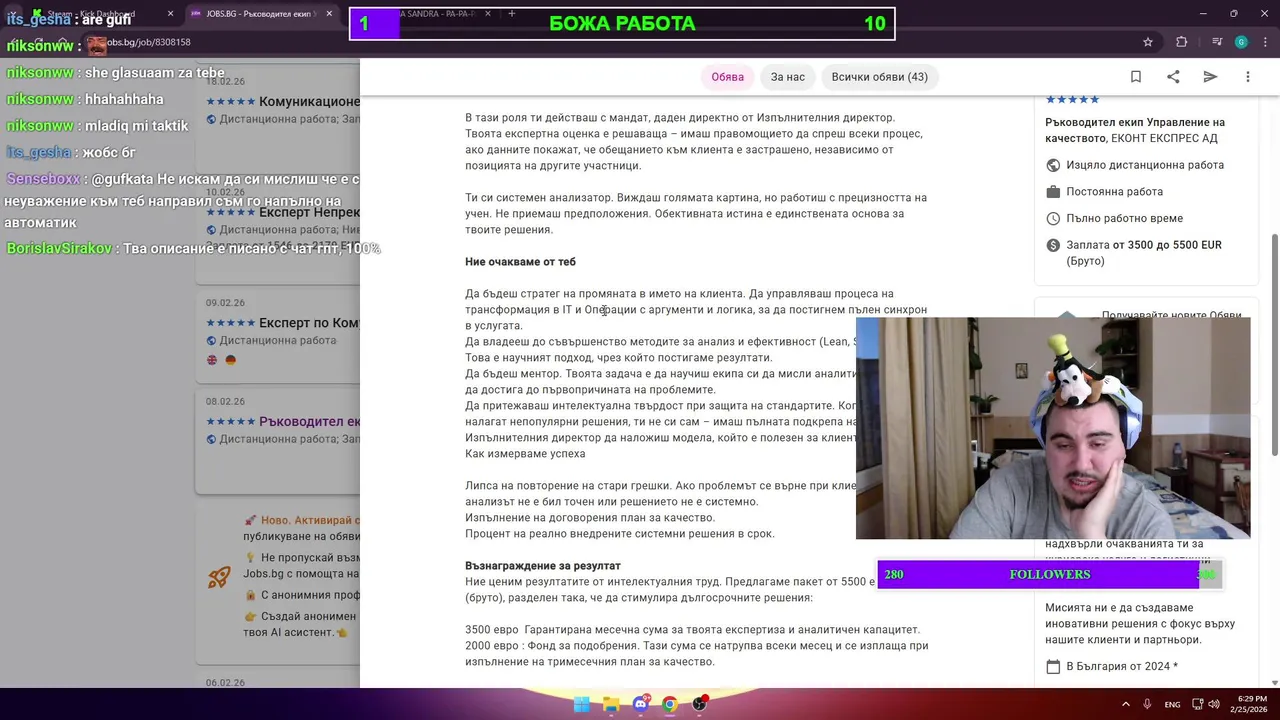Open File Explorer from taskbar
The height and width of the screenshot is (720, 1280).
point(611,704)
